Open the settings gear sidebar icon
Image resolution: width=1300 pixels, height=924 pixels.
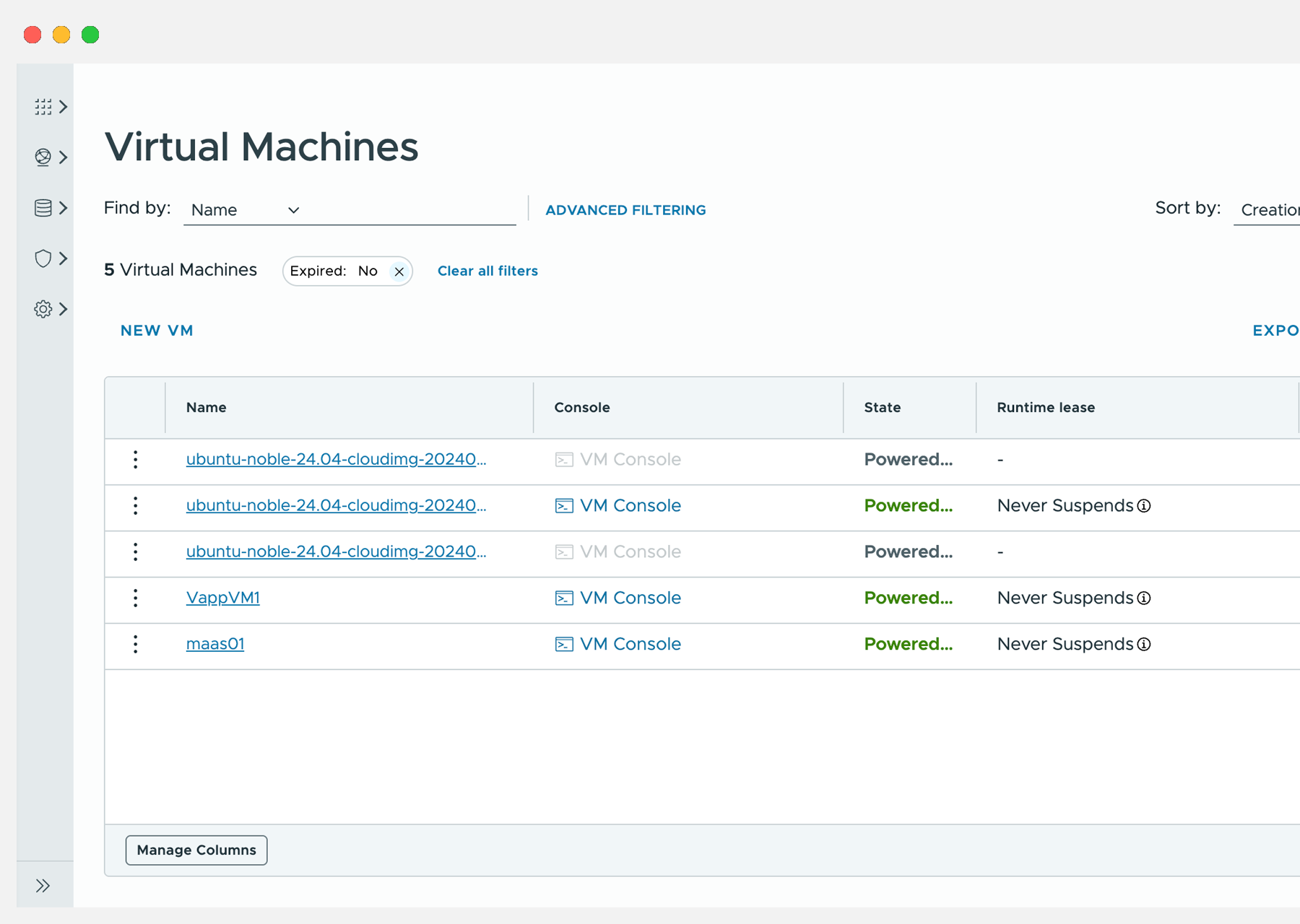43,309
